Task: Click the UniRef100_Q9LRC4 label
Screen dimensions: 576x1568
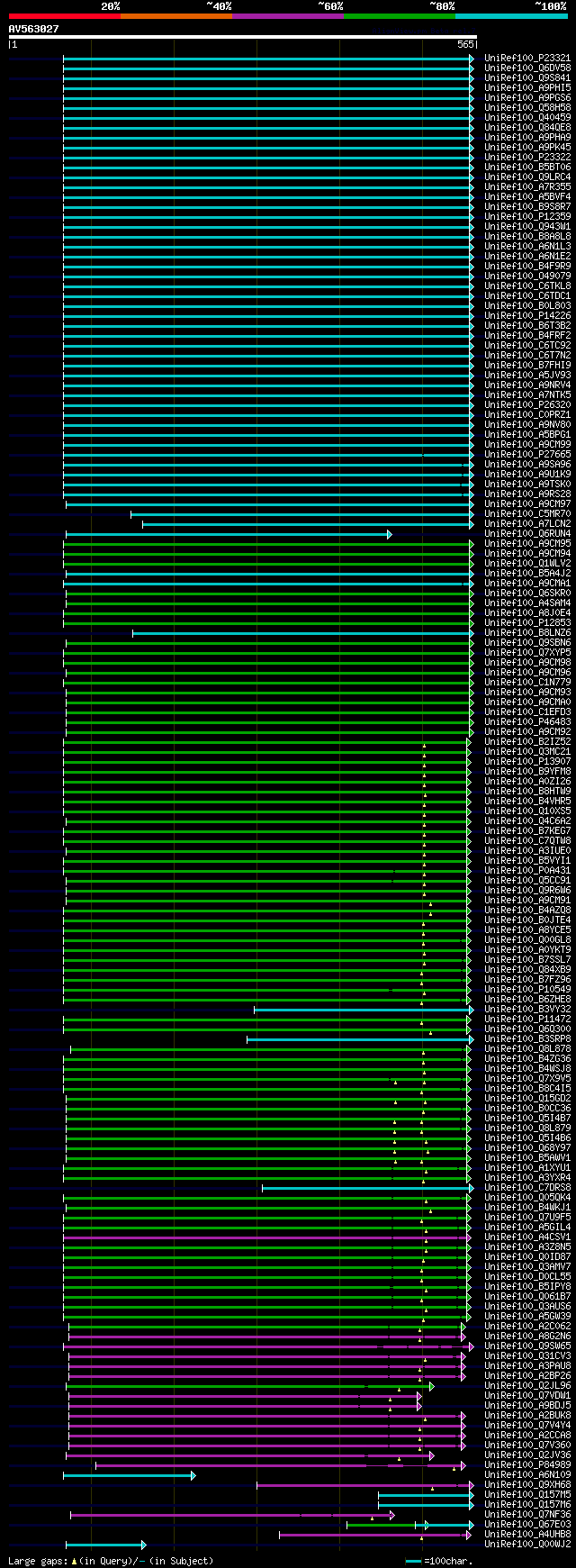Action: click(x=527, y=177)
